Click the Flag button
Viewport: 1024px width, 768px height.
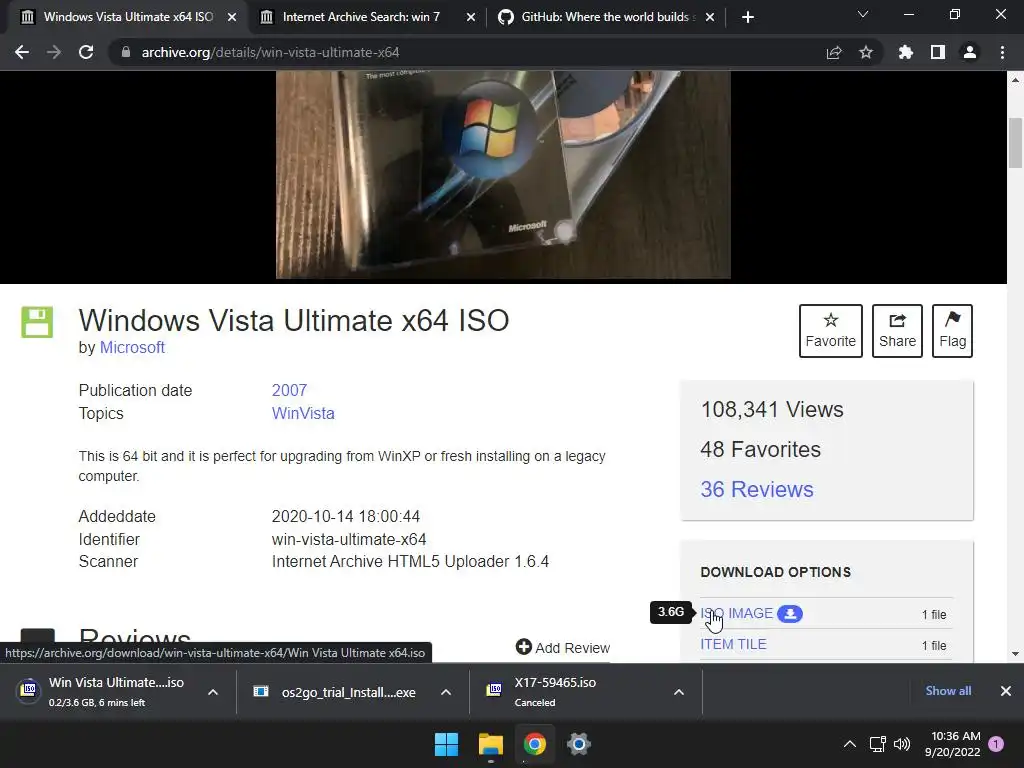tap(953, 330)
